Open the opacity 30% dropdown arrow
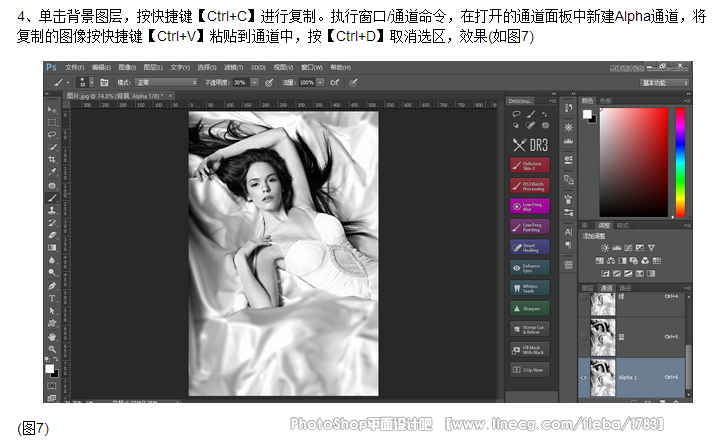The height and width of the screenshot is (441, 714). [x=255, y=82]
